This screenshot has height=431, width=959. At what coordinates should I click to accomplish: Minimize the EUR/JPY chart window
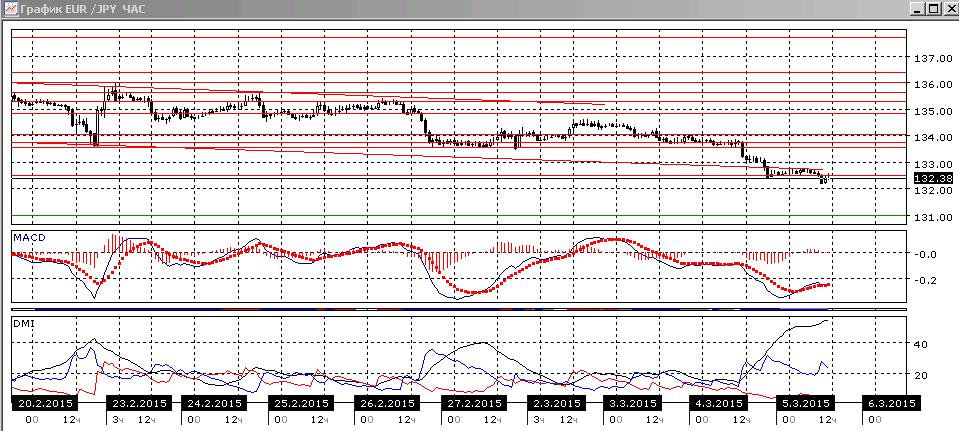(x=917, y=9)
